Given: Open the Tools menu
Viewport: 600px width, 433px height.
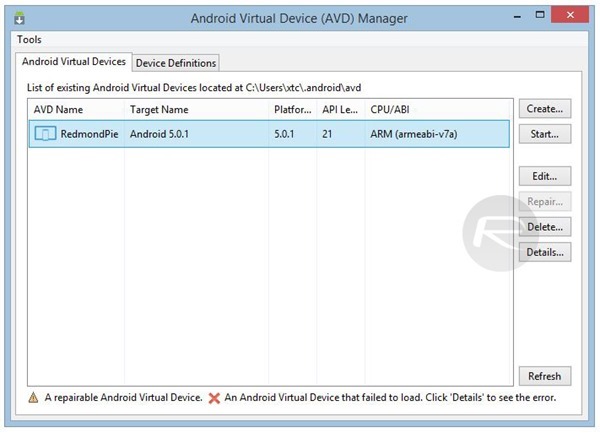Looking at the screenshot, I should click(x=29, y=39).
